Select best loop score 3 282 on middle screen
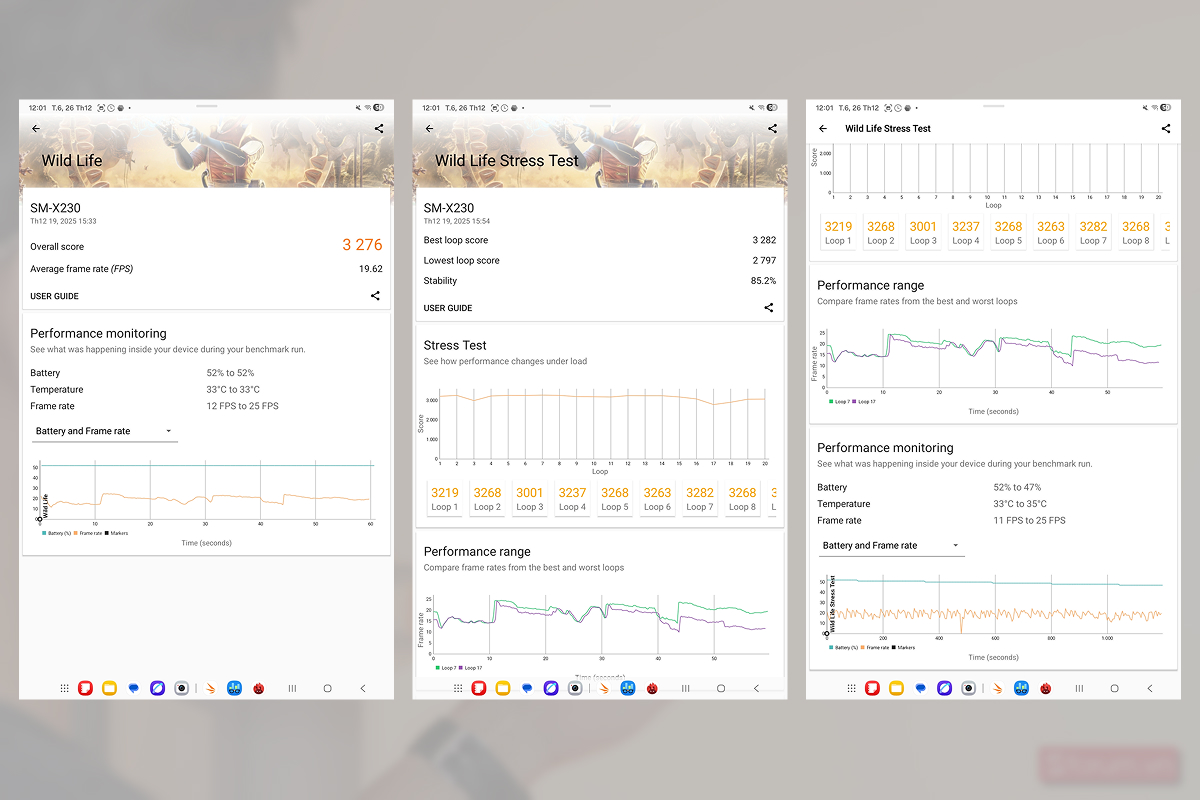The height and width of the screenshot is (800, 1200). 764,240
